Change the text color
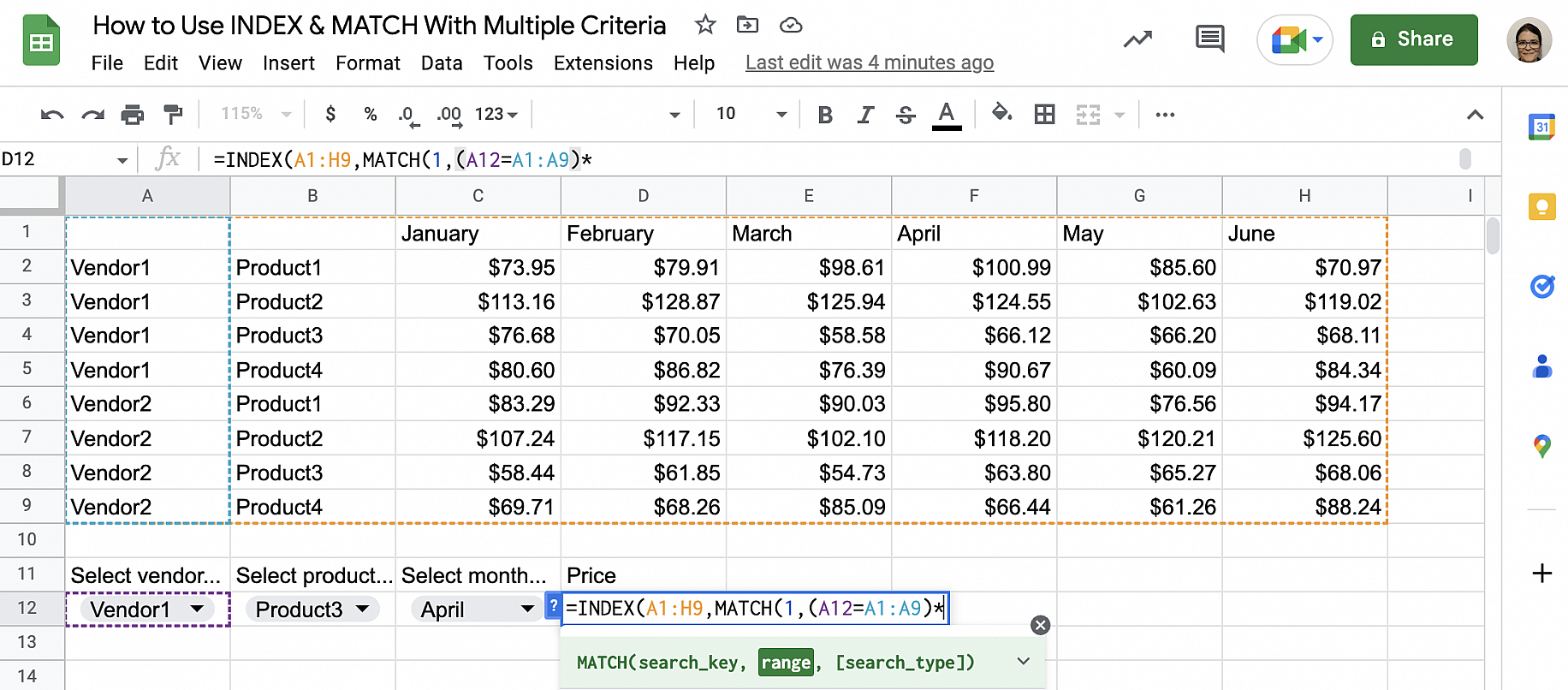The height and width of the screenshot is (690, 1568). [x=947, y=115]
